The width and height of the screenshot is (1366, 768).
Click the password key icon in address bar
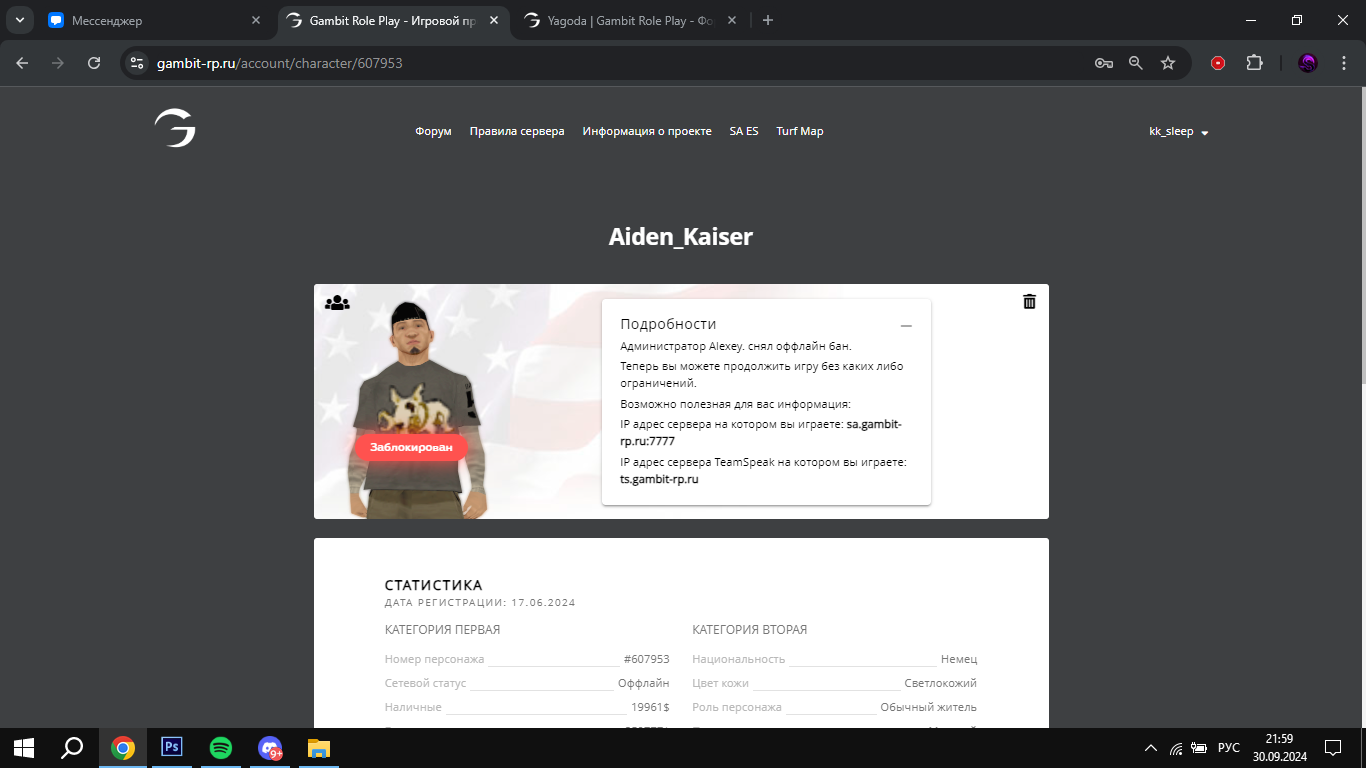click(1103, 63)
